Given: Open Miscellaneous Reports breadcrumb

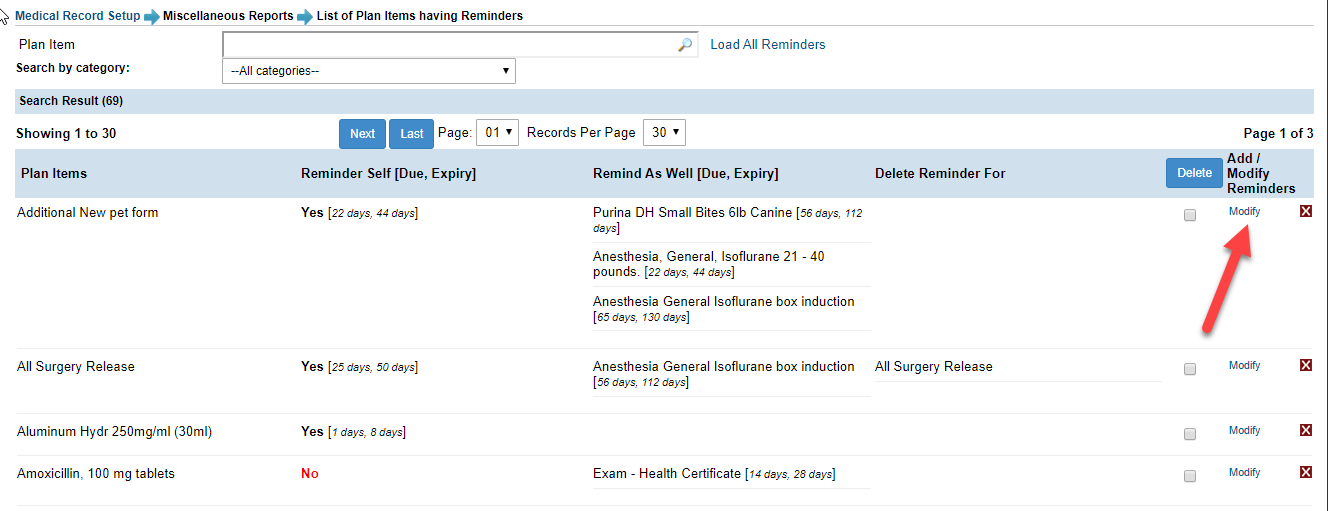Looking at the screenshot, I should tap(228, 16).
